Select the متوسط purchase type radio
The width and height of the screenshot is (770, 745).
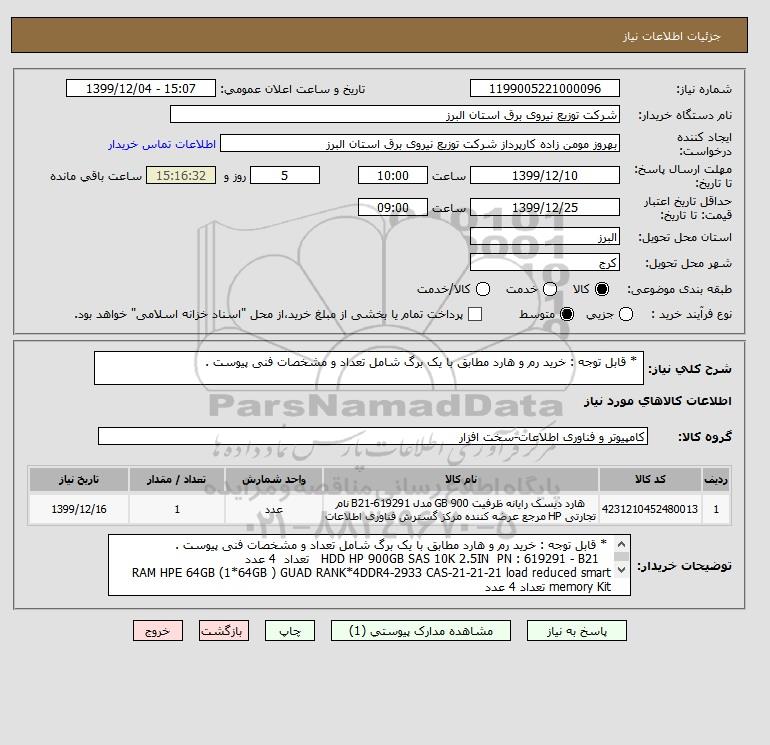(567, 314)
